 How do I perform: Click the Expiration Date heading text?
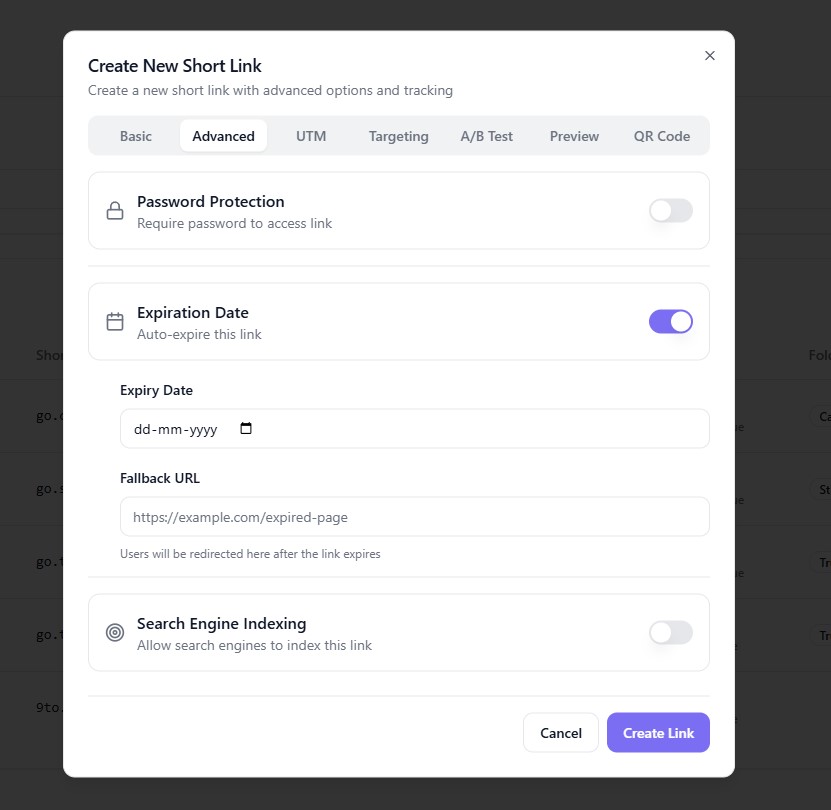193,312
